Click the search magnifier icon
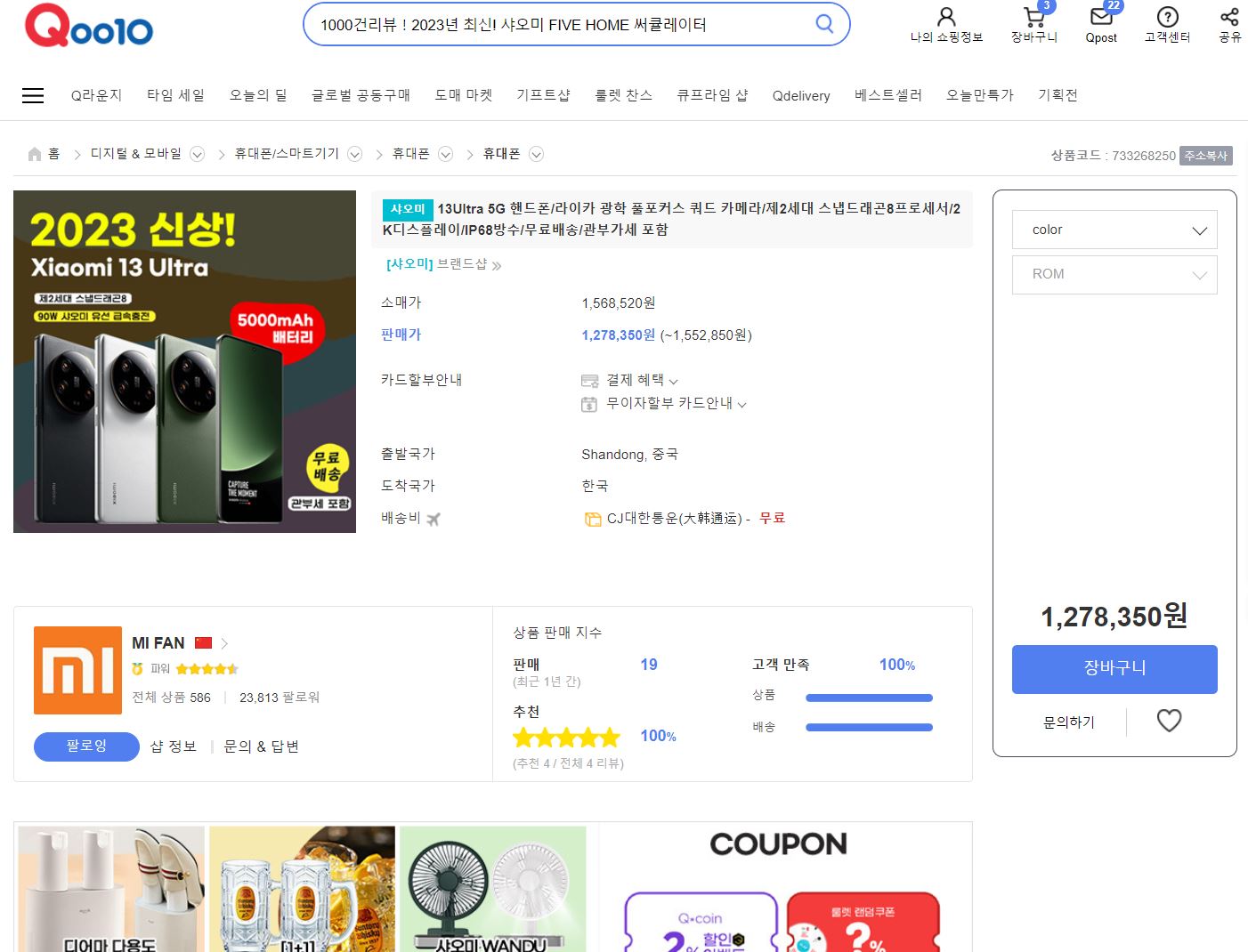Viewport: 1248px width, 952px height. pos(825,24)
